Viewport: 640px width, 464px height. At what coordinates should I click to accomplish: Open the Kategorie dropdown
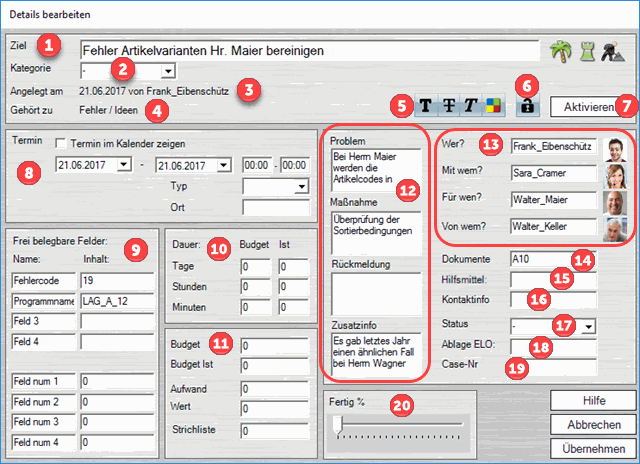point(167,71)
